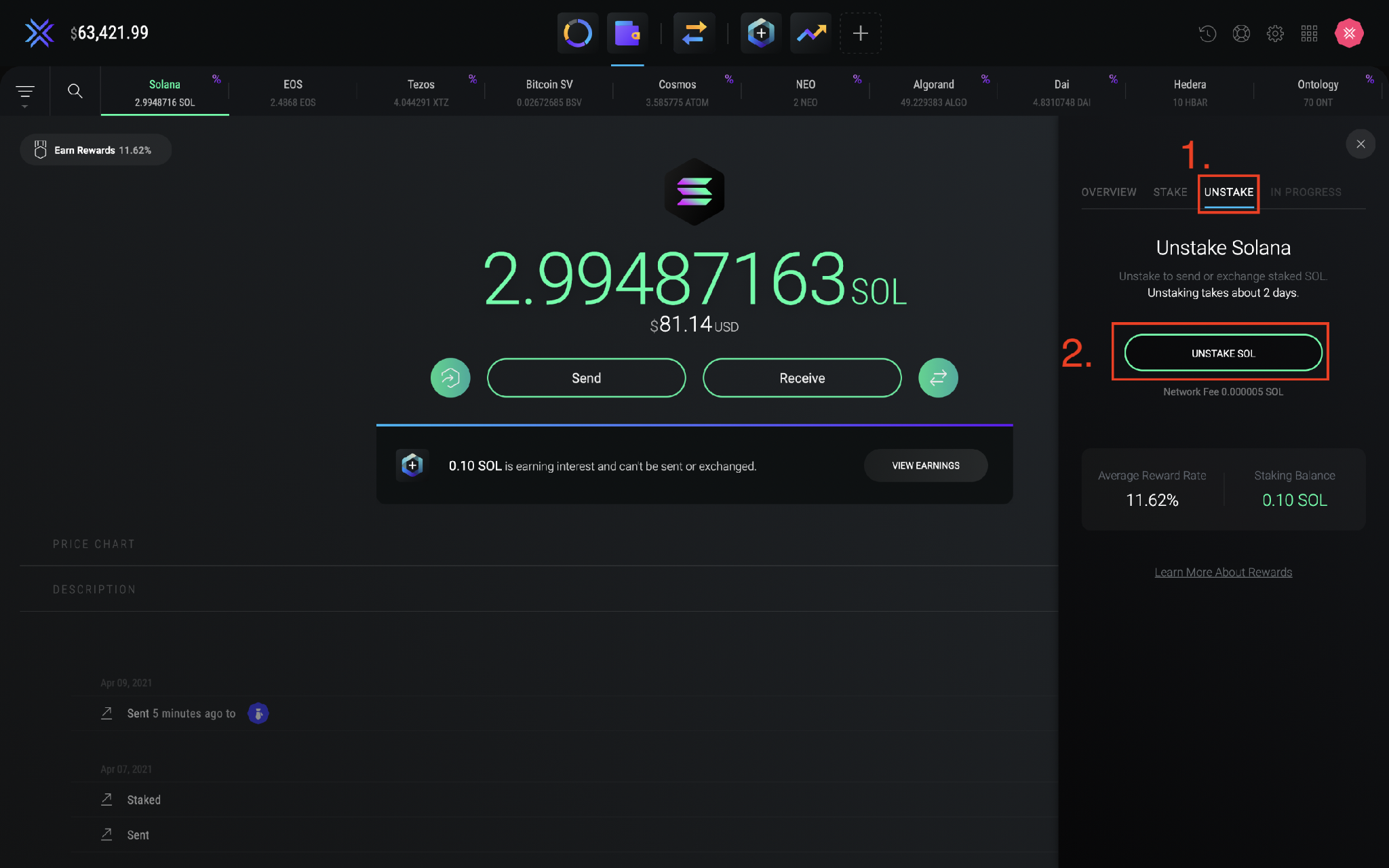Open the Wallet icon in top bar
This screenshot has height=868, width=1389.
coord(627,33)
